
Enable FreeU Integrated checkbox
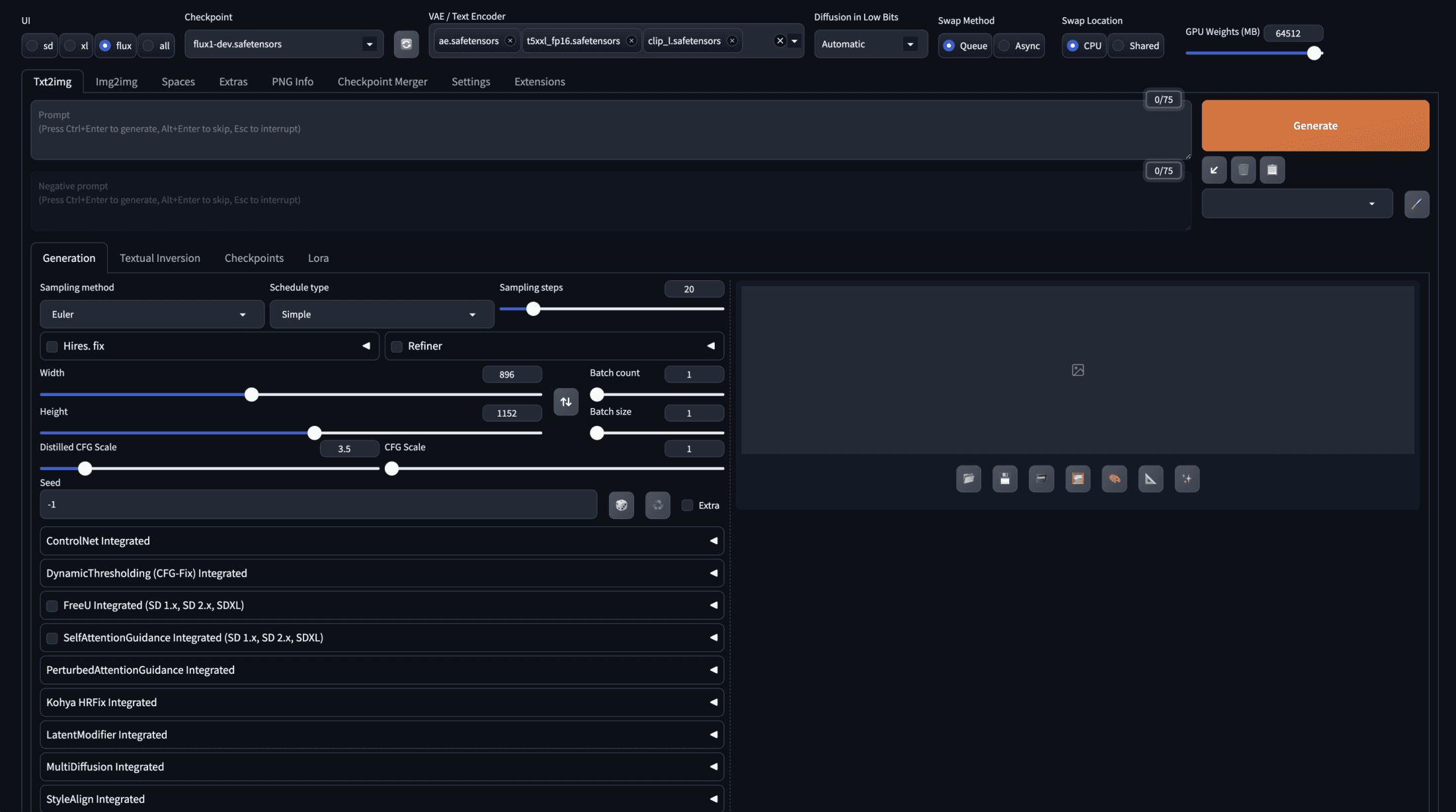coord(52,606)
